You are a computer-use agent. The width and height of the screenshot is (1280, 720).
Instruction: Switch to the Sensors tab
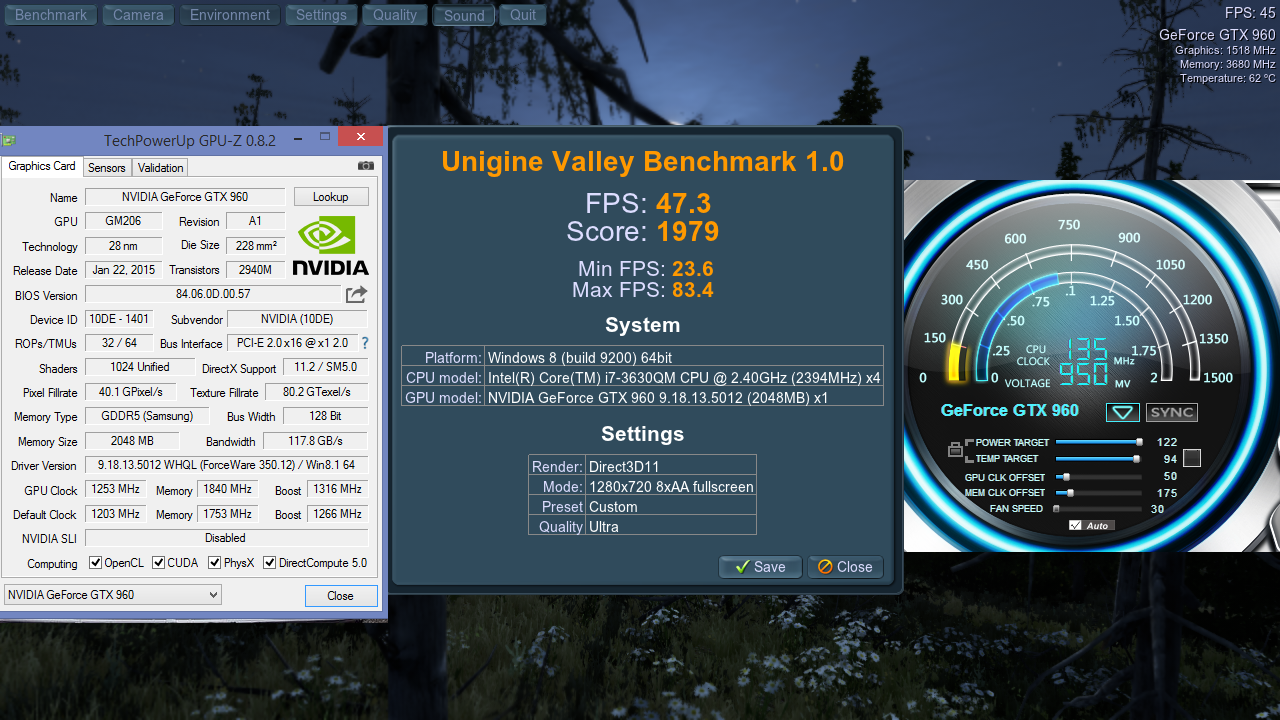click(x=106, y=167)
